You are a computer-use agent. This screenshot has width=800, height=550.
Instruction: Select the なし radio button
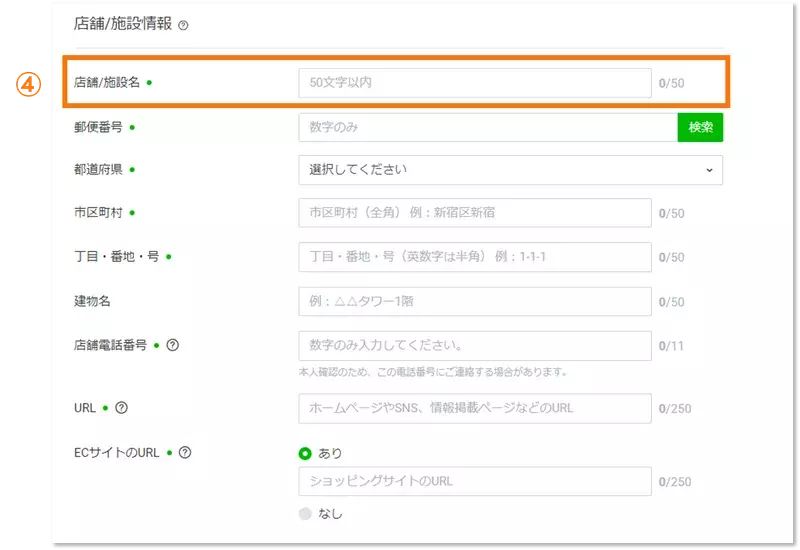click(x=305, y=513)
